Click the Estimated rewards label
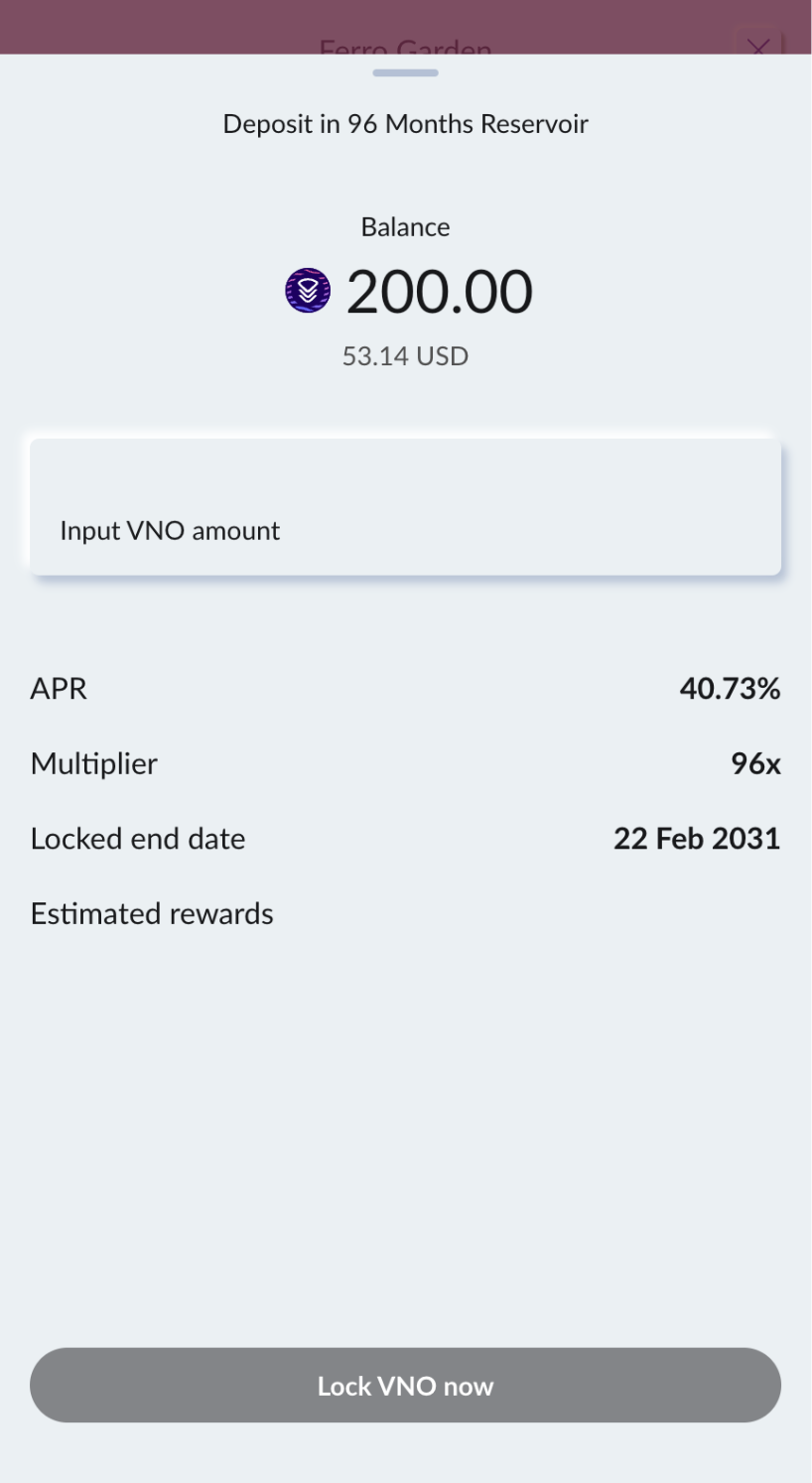 pyautogui.click(x=152, y=913)
